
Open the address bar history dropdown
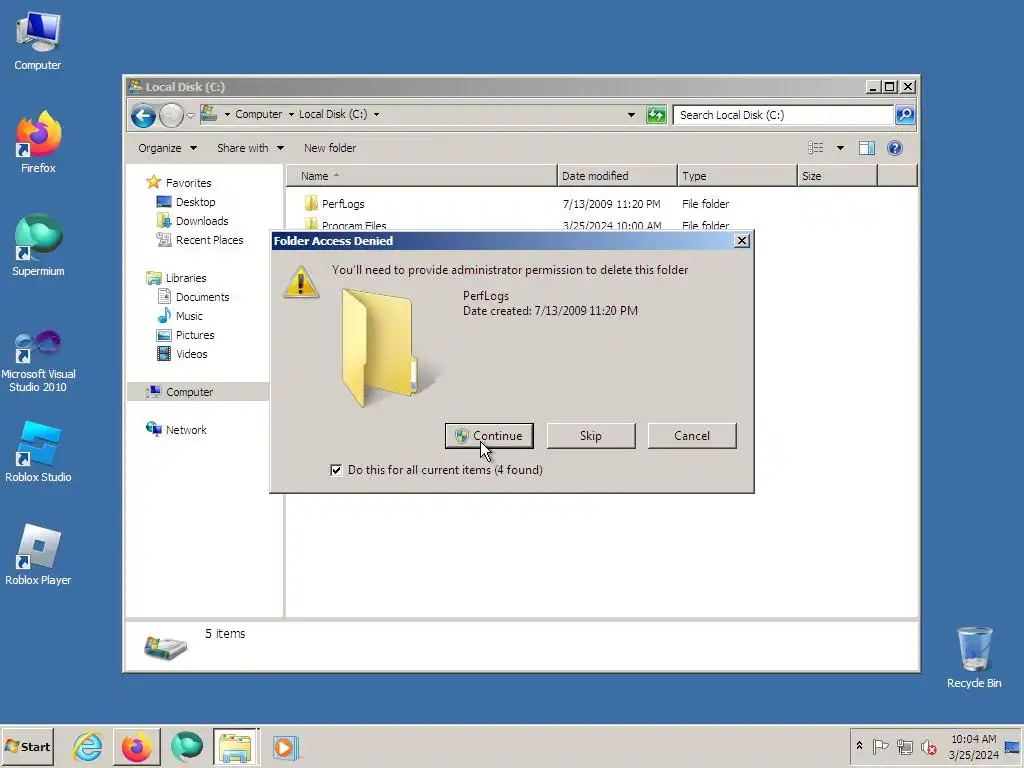[631, 115]
